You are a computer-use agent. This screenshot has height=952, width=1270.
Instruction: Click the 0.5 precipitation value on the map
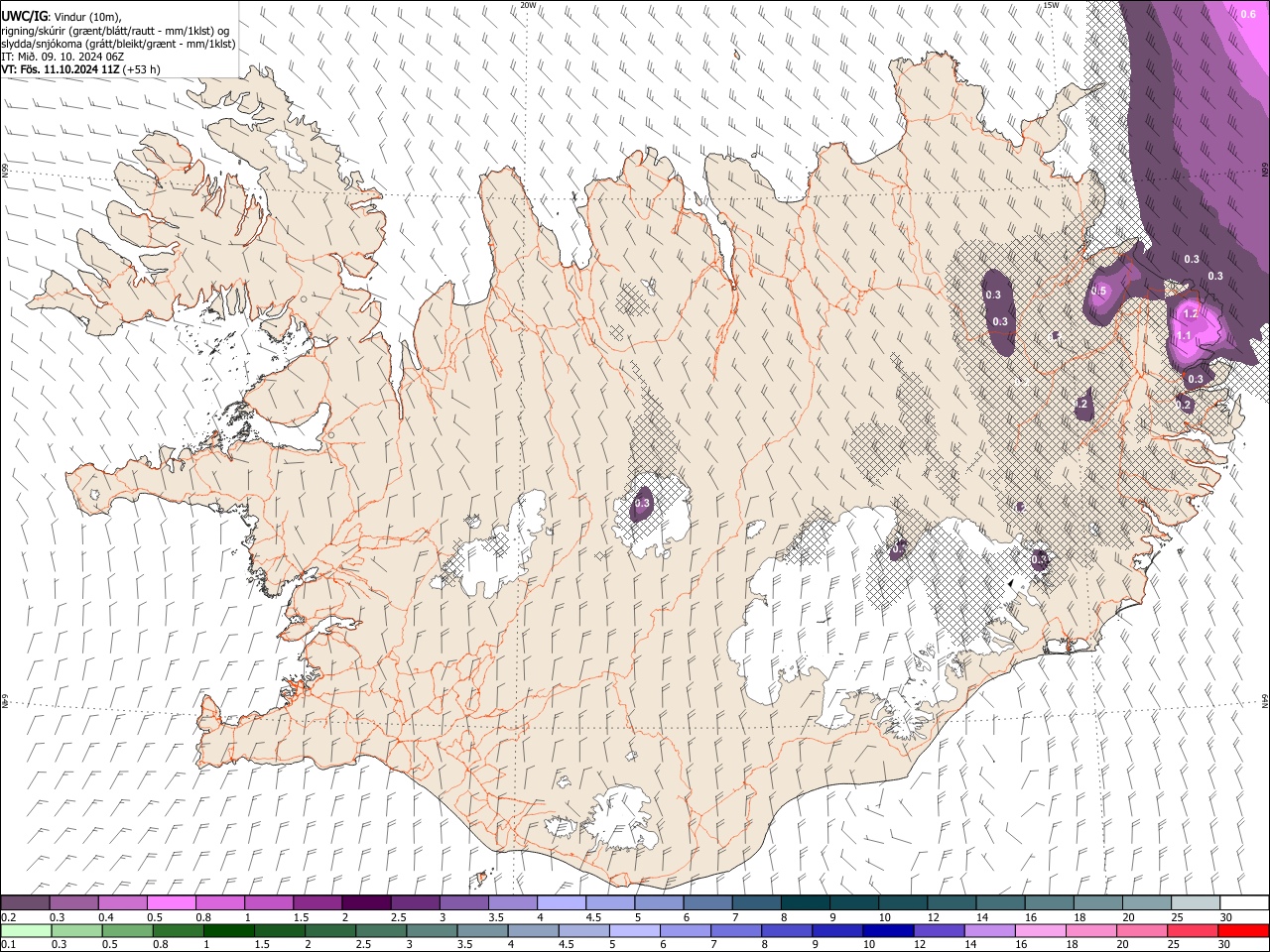pyautogui.click(x=1098, y=291)
